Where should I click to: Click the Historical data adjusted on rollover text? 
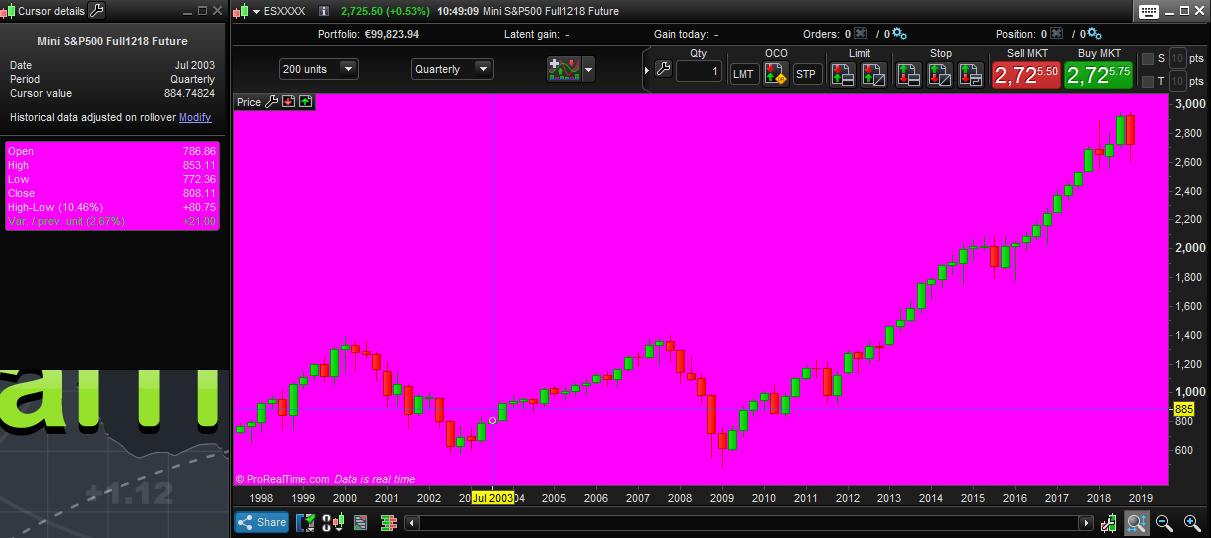[93, 117]
